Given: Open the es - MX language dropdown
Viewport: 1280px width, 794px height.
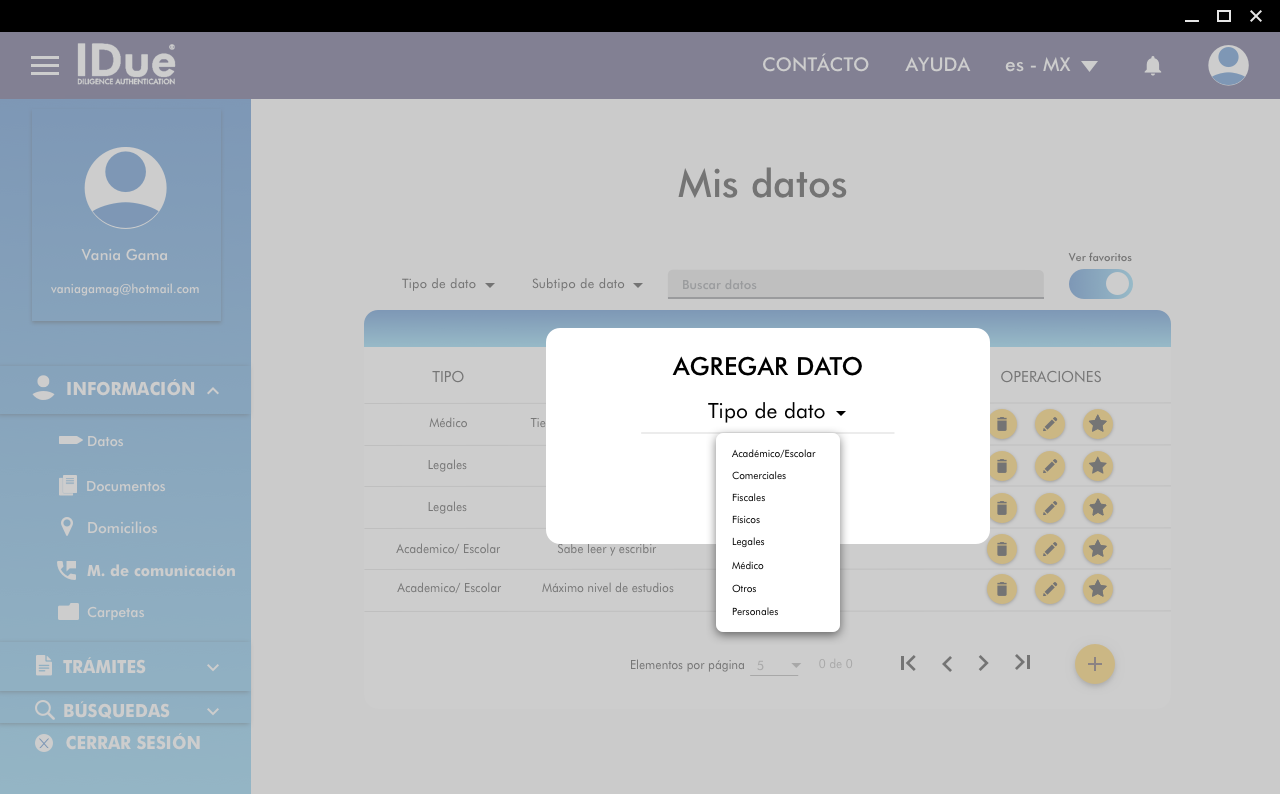Looking at the screenshot, I should tap(1051, 65).
